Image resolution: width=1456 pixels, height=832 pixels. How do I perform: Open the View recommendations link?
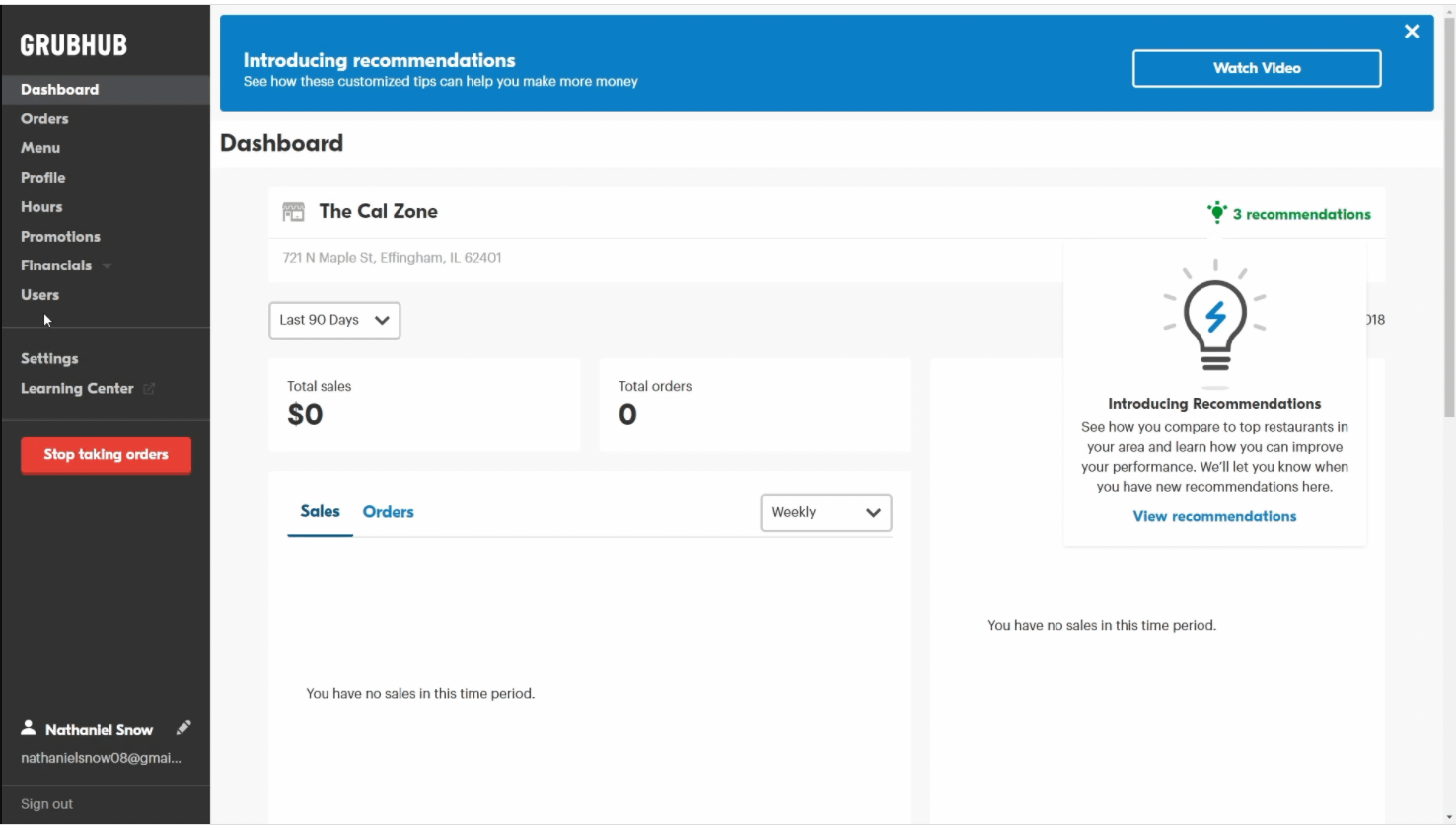1214,516
